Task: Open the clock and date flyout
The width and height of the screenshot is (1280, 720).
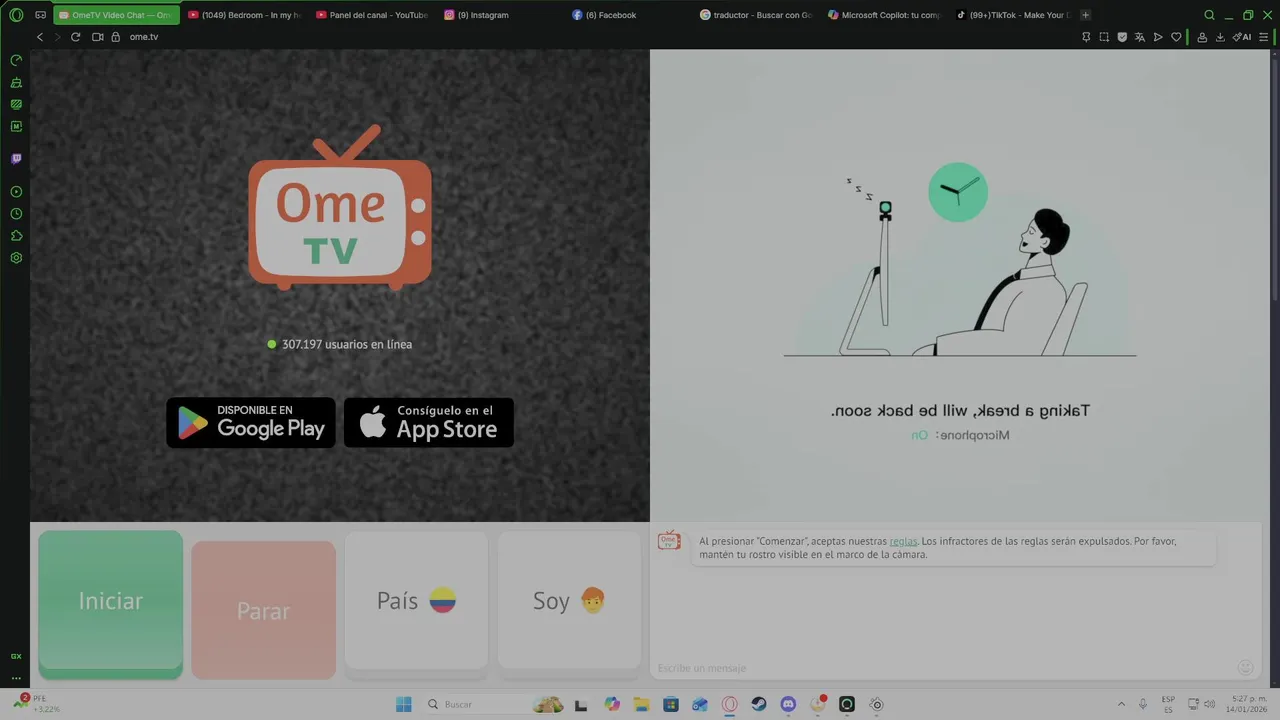Action: [1244, 704]
